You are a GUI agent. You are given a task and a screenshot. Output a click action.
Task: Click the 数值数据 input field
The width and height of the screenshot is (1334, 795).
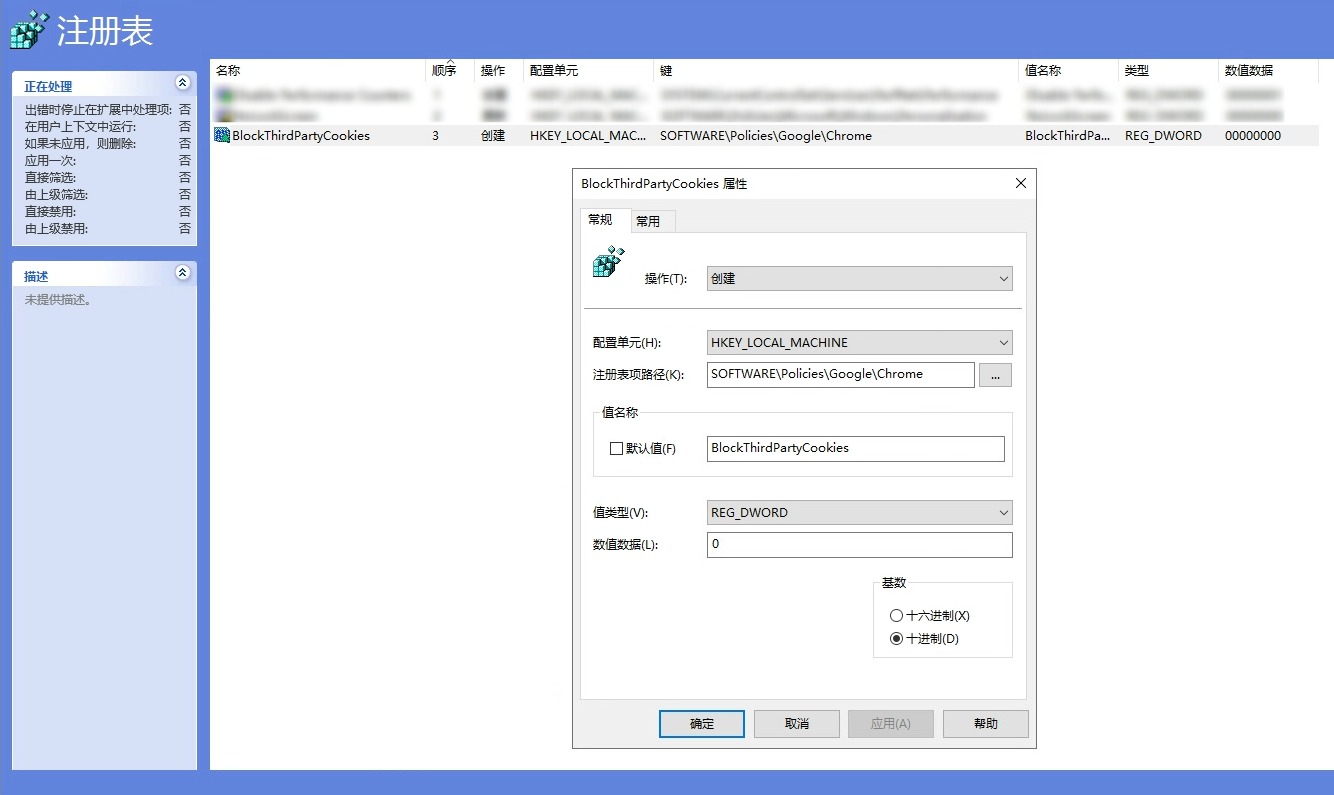[859, 545]
